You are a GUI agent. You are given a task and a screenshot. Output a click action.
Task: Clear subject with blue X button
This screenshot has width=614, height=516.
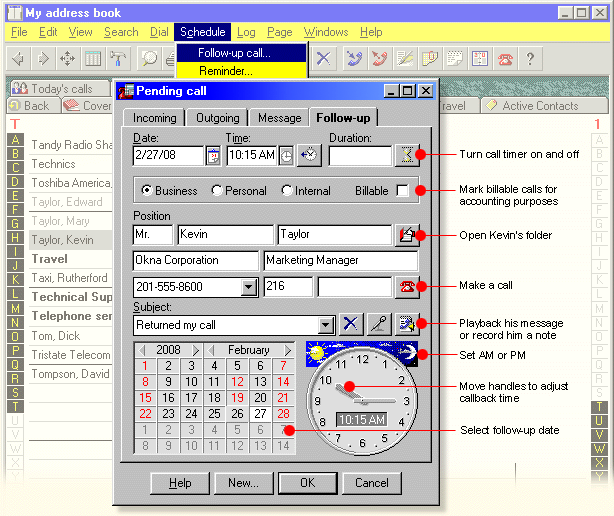point(350,324)
